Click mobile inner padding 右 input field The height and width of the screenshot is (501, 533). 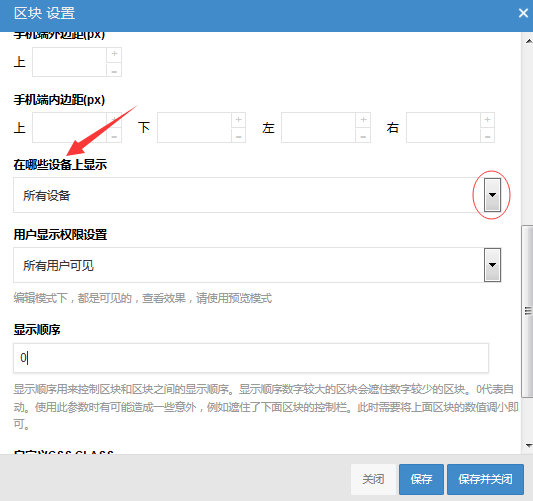443,128
